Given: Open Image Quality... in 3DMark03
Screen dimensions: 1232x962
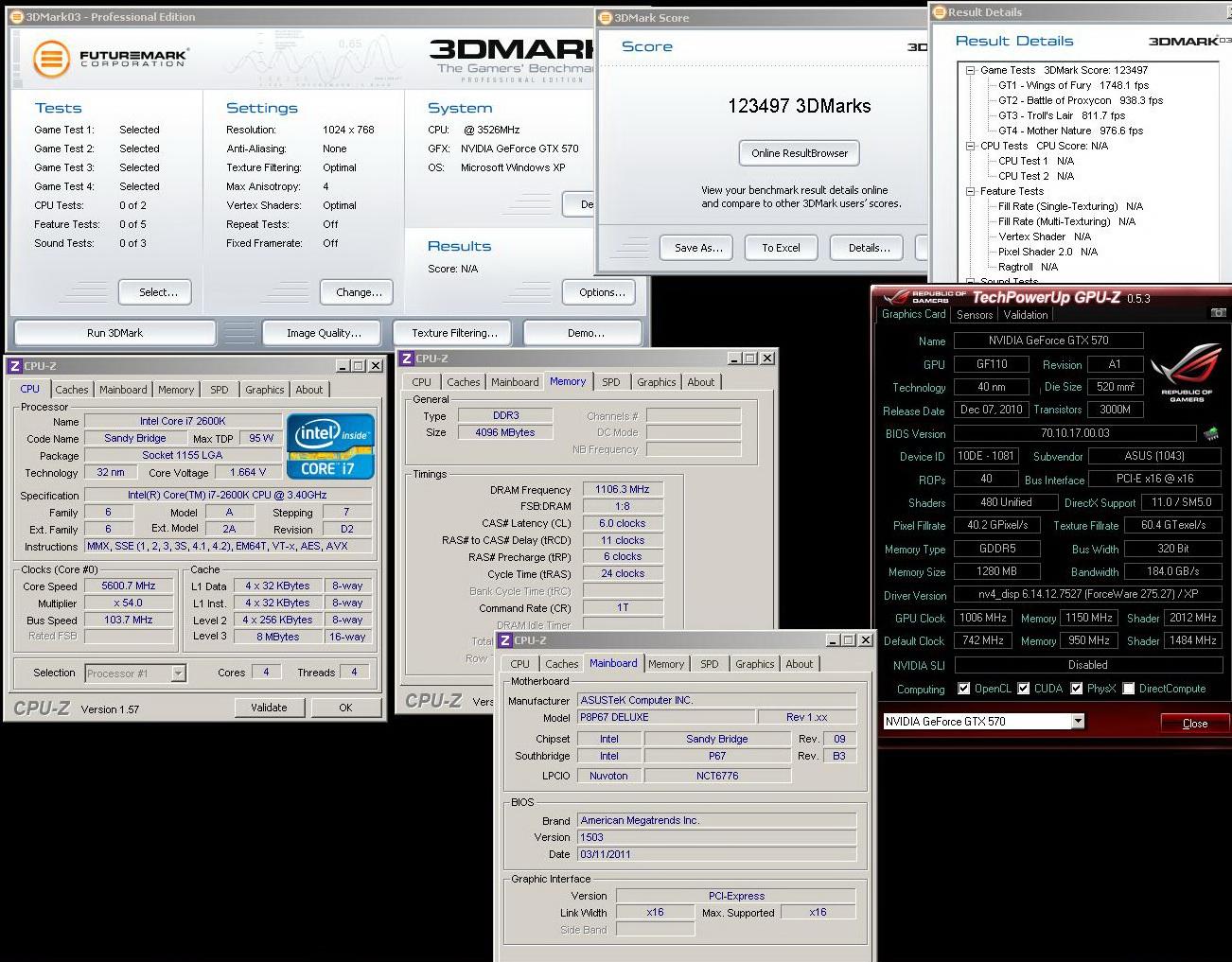Looking at the screenshot, I should 323,333.
